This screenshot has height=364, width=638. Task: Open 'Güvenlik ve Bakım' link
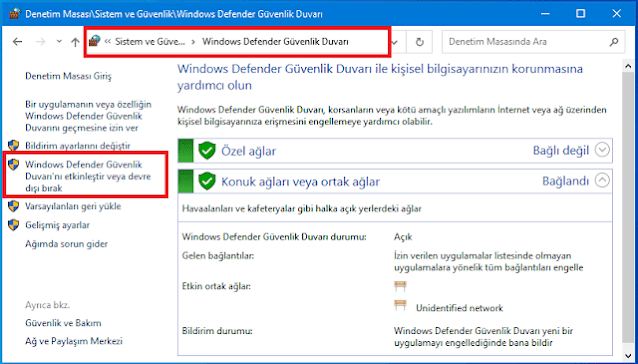tap(63, 323)
